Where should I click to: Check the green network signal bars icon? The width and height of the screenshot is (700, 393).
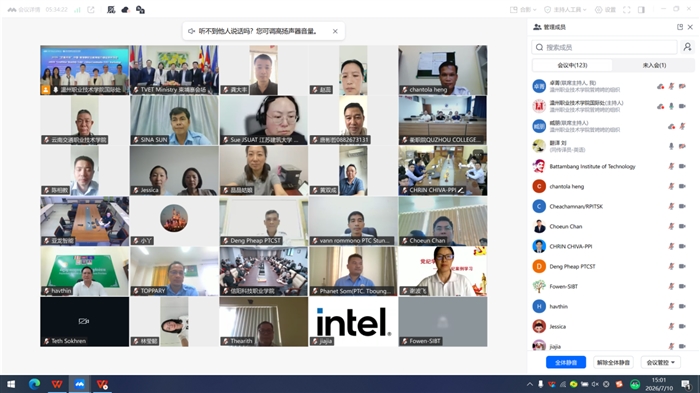click(x=77, y=9)
